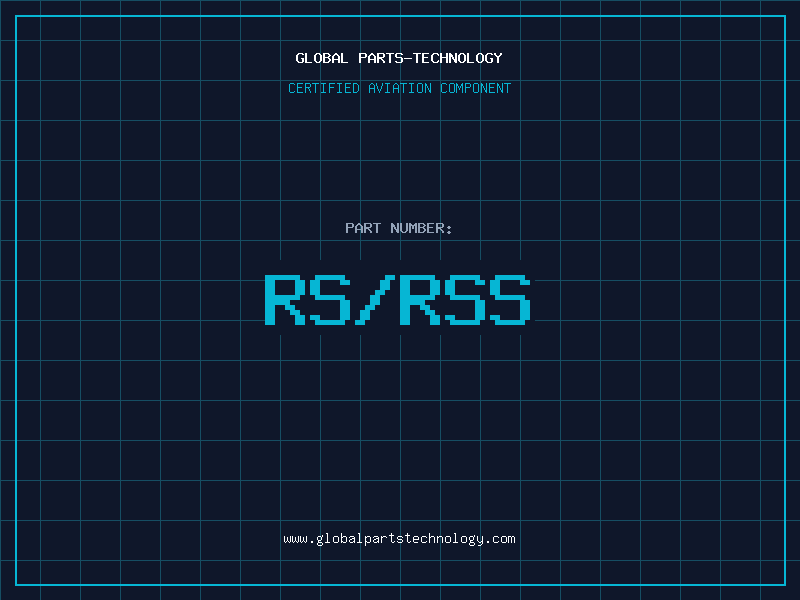Click the globalpartstechnology.com website link
The width and height of the screenshot is (800, 600).
(399, 539)
